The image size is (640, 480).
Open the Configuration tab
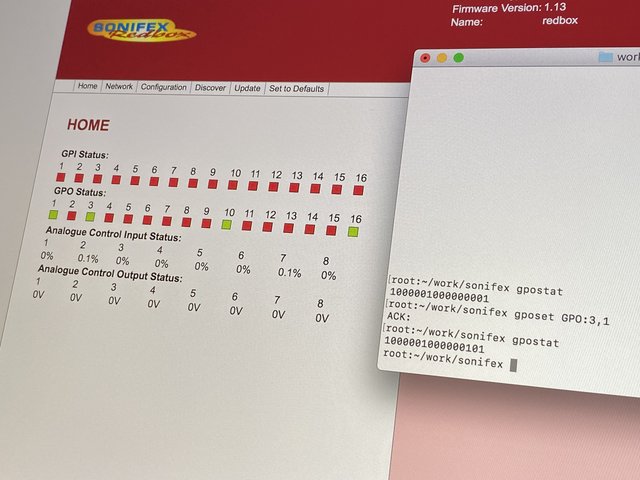pos(163,87)
